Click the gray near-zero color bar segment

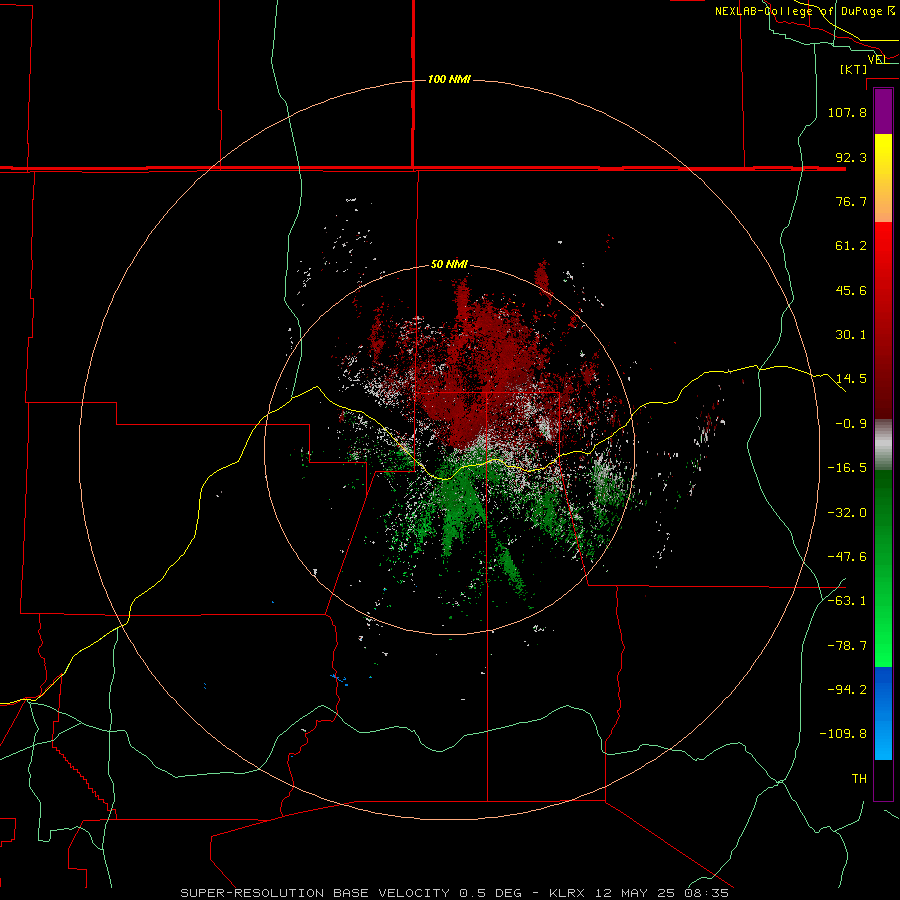pyautogui.click(x=883, y=445)
